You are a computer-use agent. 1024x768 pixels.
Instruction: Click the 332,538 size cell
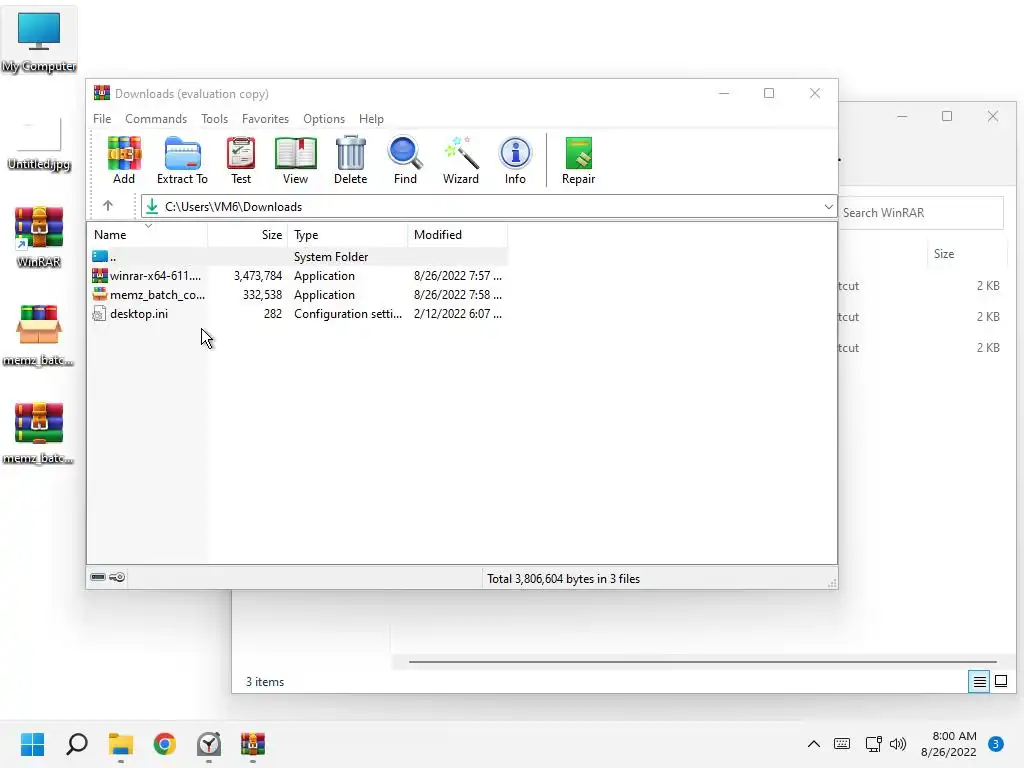click(262, 295)
